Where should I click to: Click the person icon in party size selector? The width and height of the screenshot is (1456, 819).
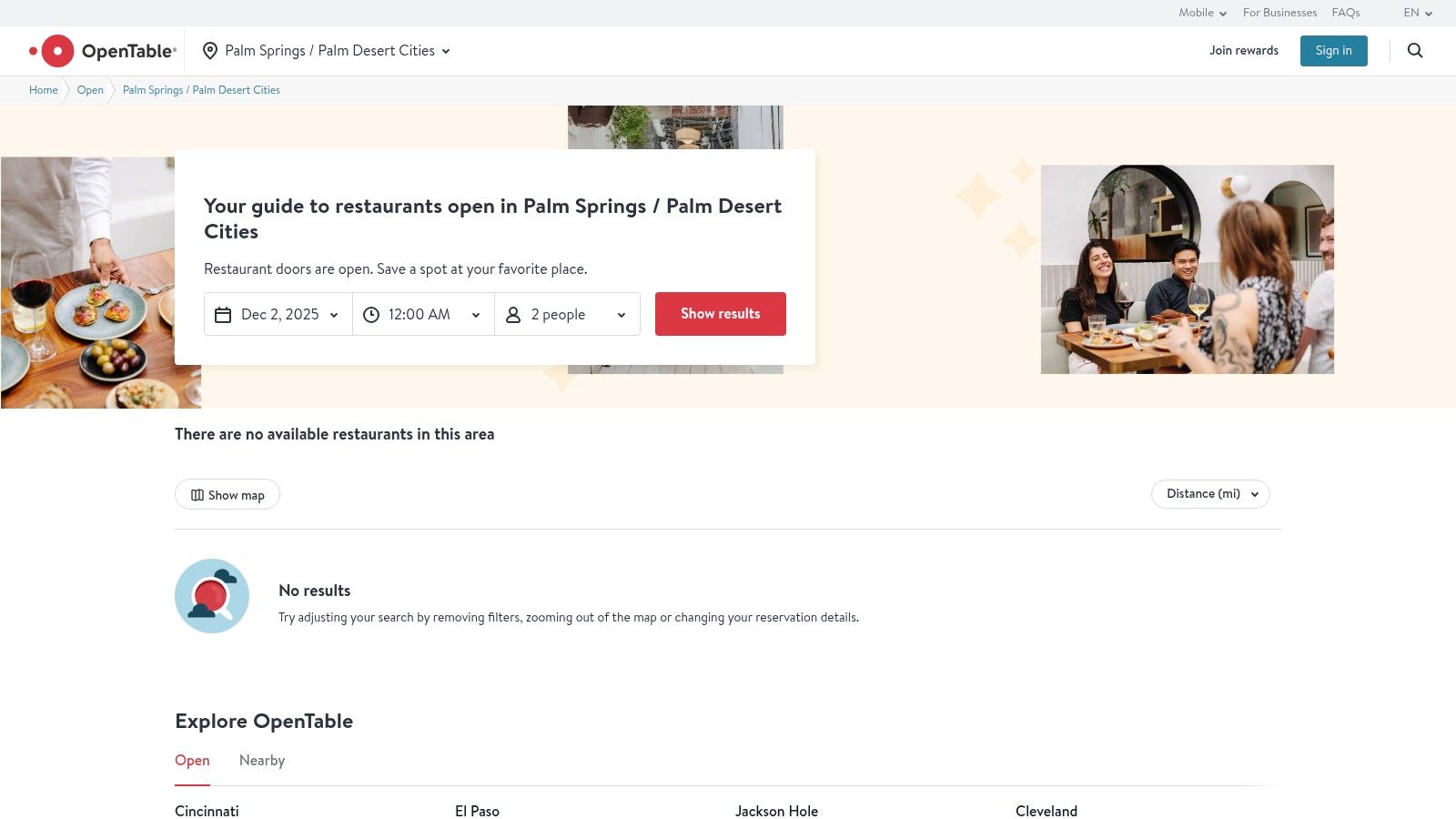coord(513,314)
